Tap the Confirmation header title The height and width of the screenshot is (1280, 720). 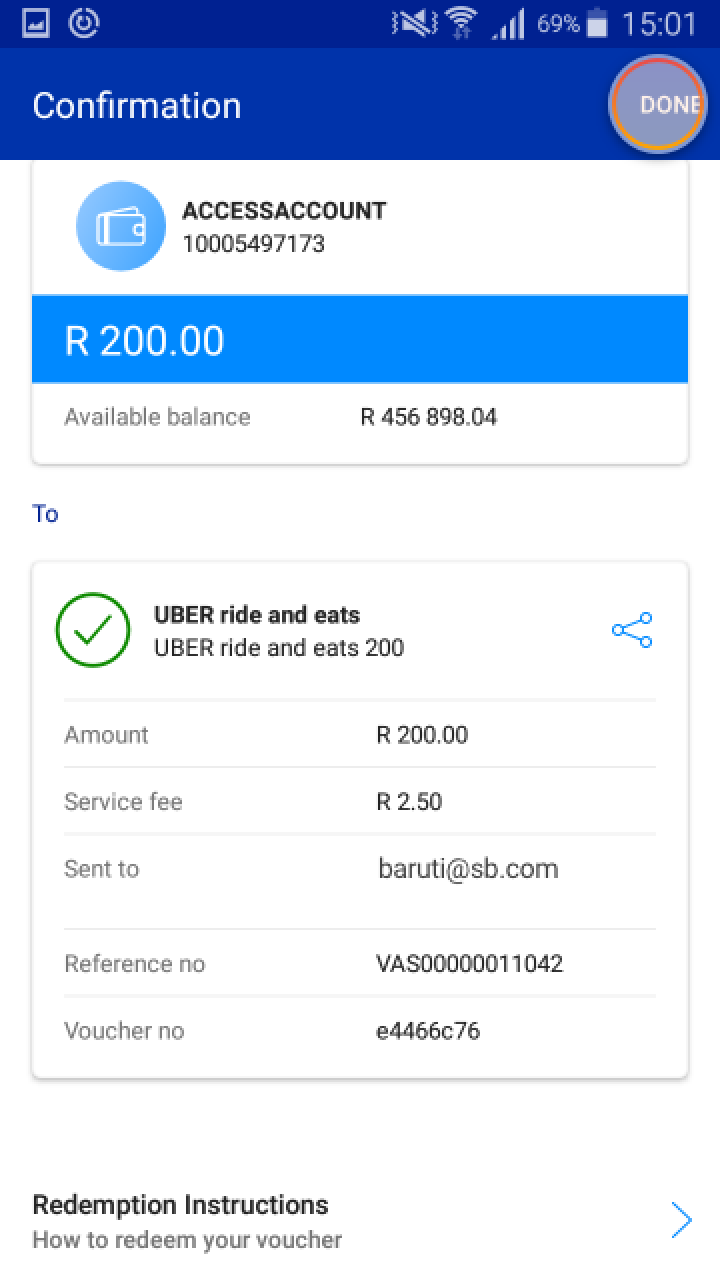137,105
